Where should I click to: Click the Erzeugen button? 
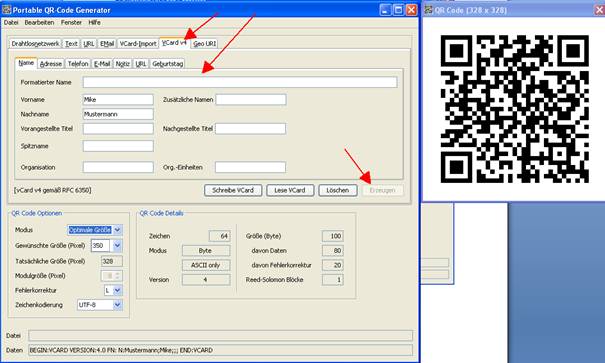(x=382, y=190)
